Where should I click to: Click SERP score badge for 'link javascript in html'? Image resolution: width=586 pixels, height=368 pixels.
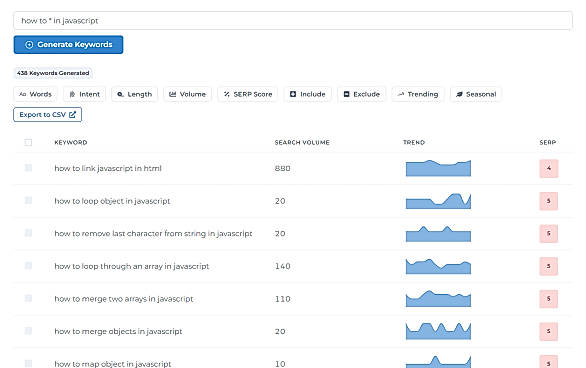tap(549, 168)
